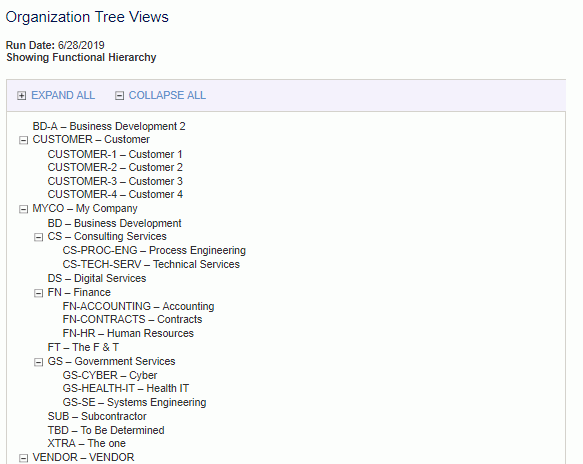Select CUSTOMER-3 – Customer 3 item

click(x=115, y=181)
